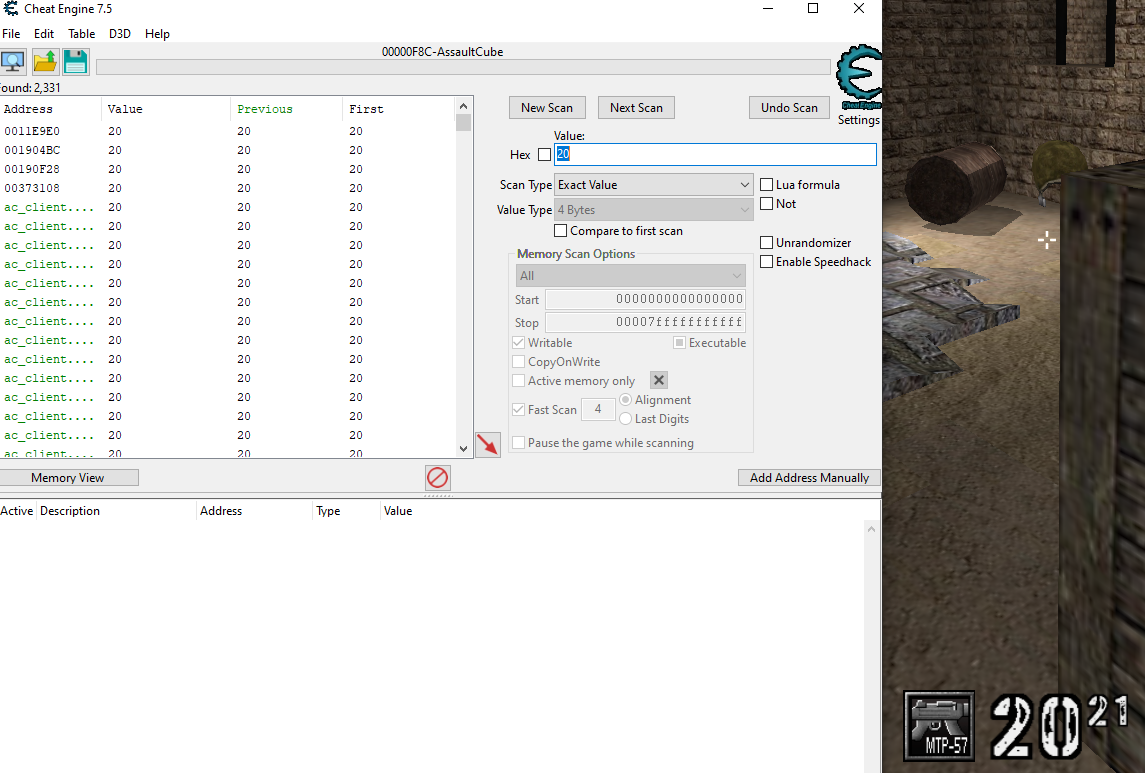Click the results list scrollbar thumb
The height and width of the screenshot is (773, 1145).
463,122
